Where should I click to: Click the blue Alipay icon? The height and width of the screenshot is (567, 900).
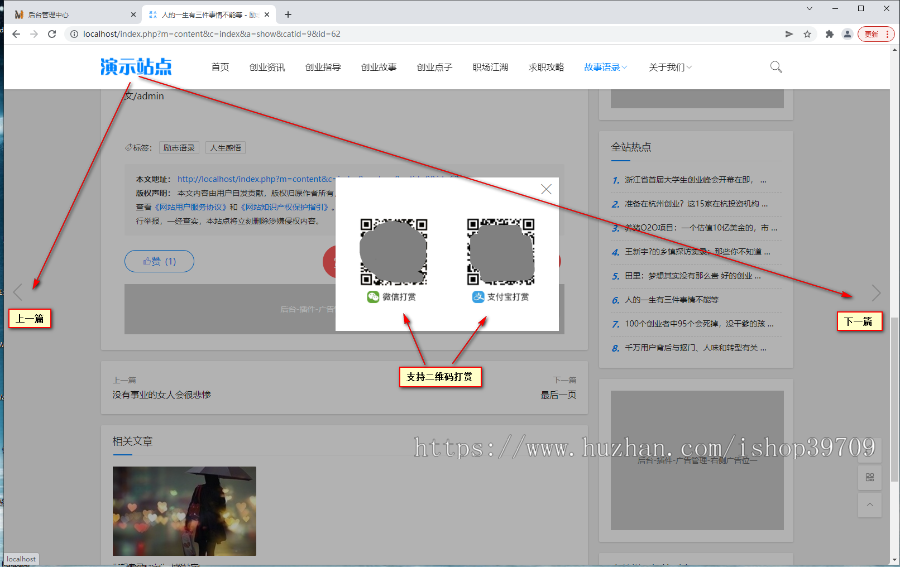pyautogui.click(x=478, y=297)
